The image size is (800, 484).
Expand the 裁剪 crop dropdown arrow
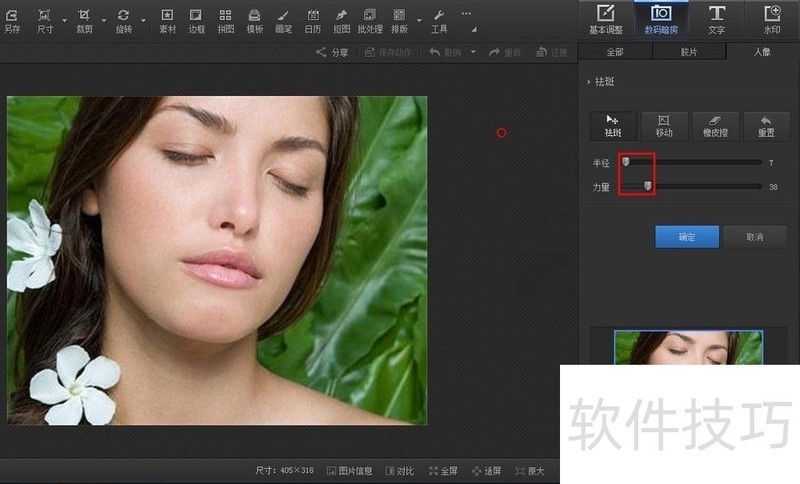tap(103, 20)
